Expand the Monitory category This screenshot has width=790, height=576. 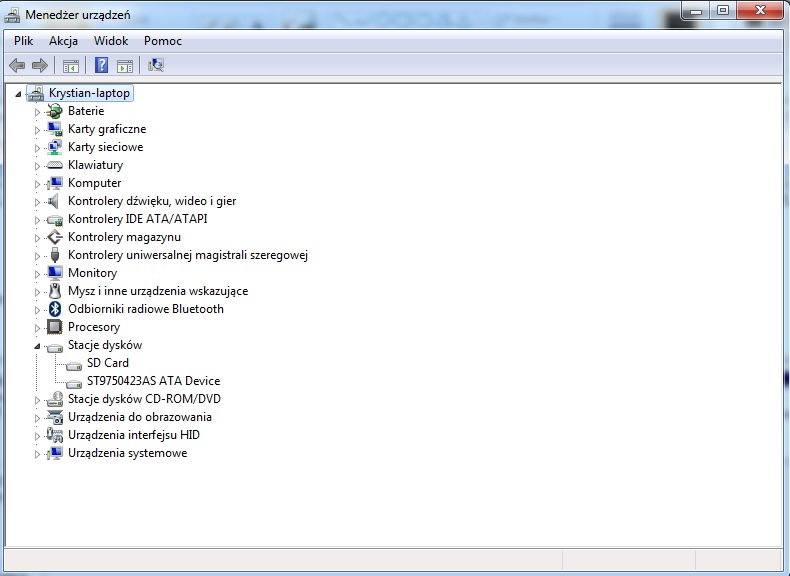(x=37, y=274)
